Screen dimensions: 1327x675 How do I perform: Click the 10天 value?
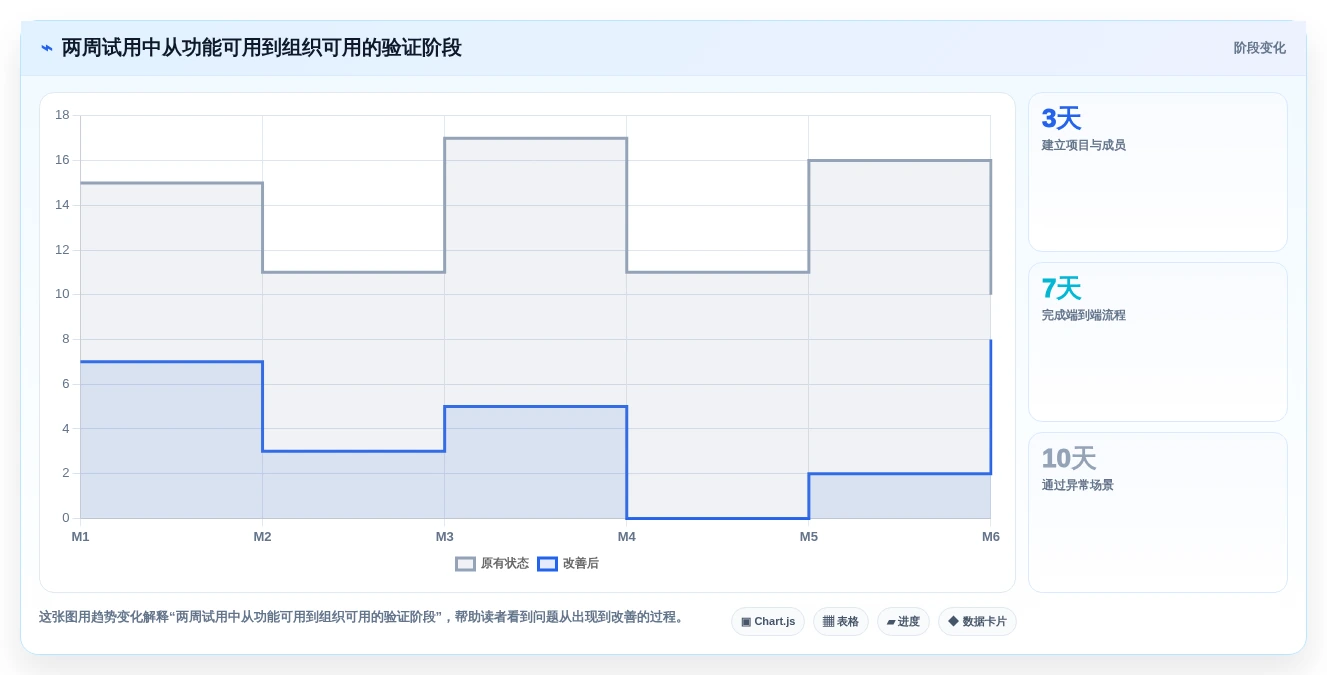pyautogui.click(x=1068, y=459)
